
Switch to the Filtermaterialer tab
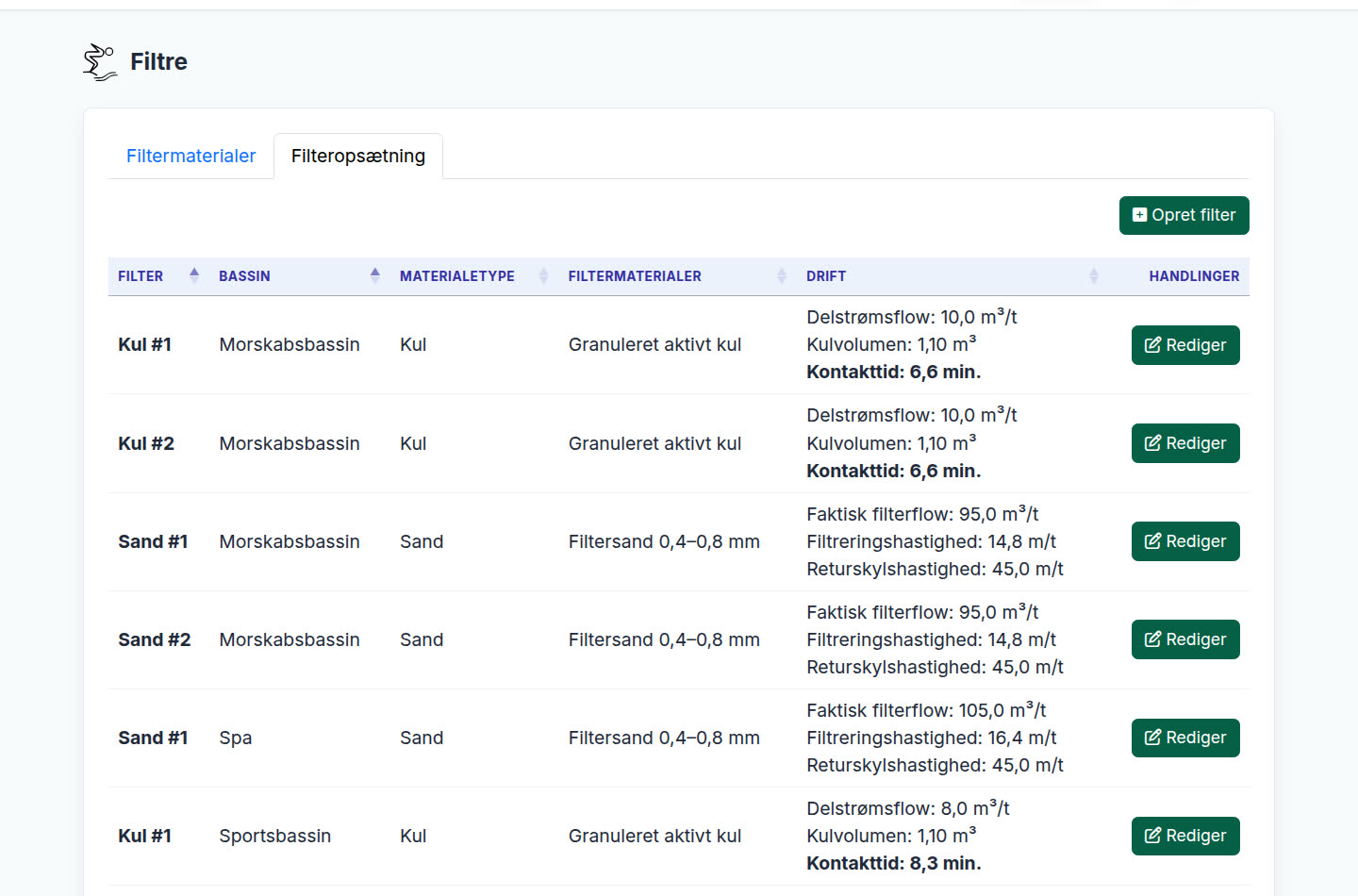point(190,156)
